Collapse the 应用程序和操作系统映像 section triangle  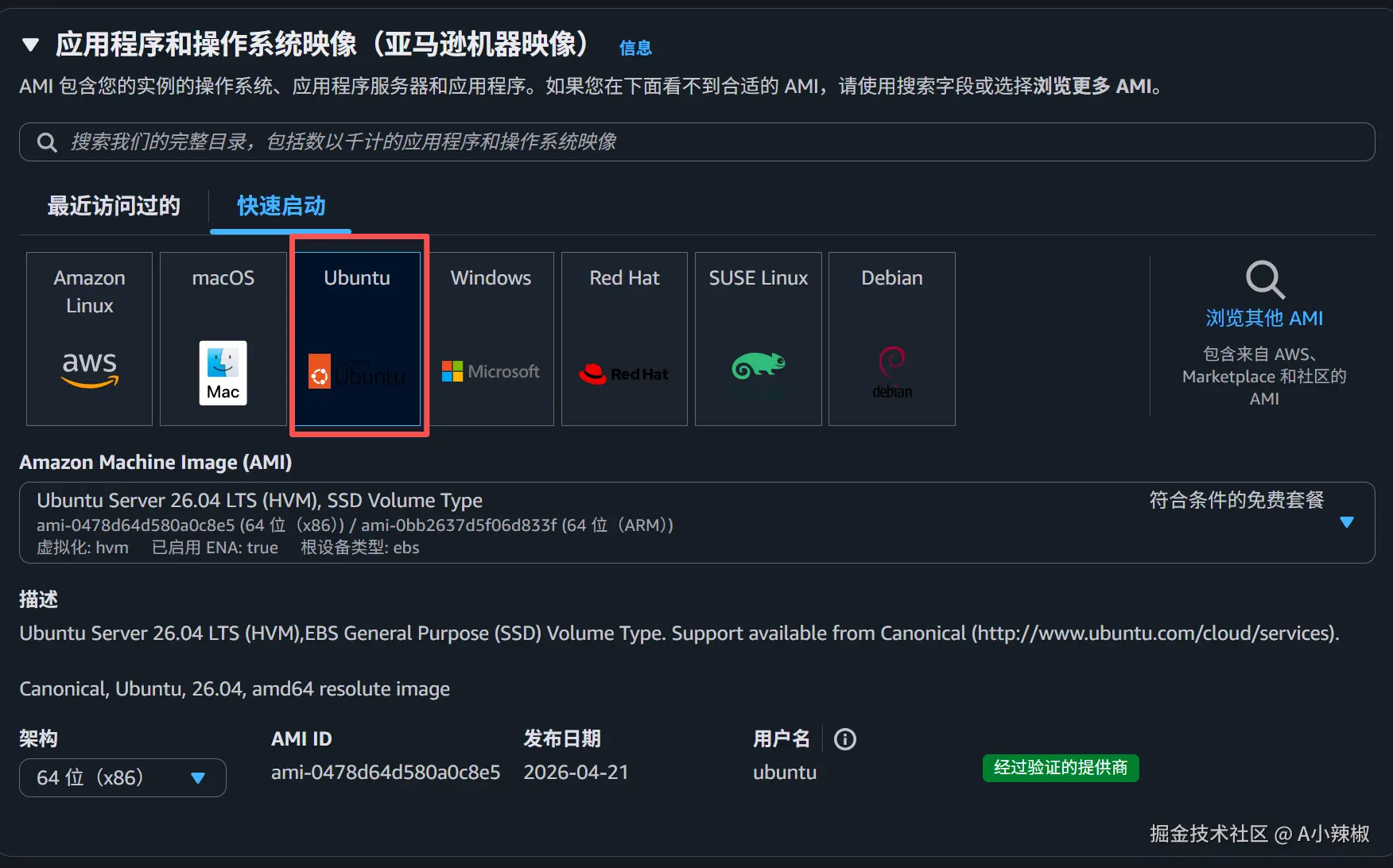pyautogui.click(x=31, y=45)
